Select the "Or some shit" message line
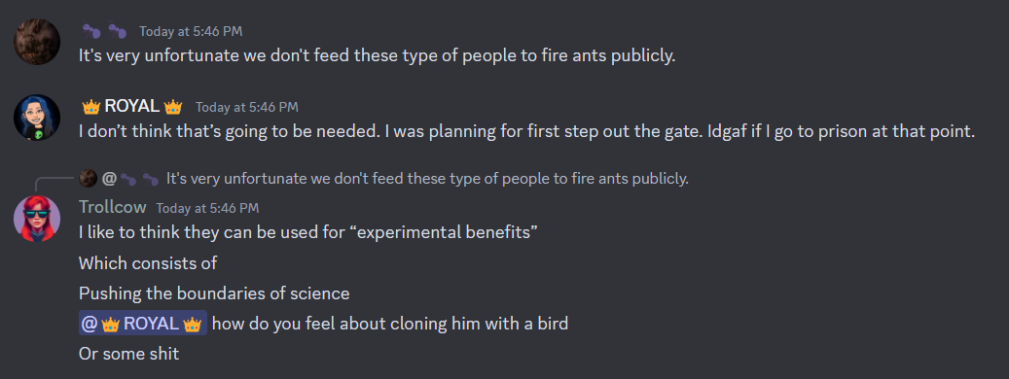Image resolution: width=1009 pixels, height=379 pixels. click(129, 354)
